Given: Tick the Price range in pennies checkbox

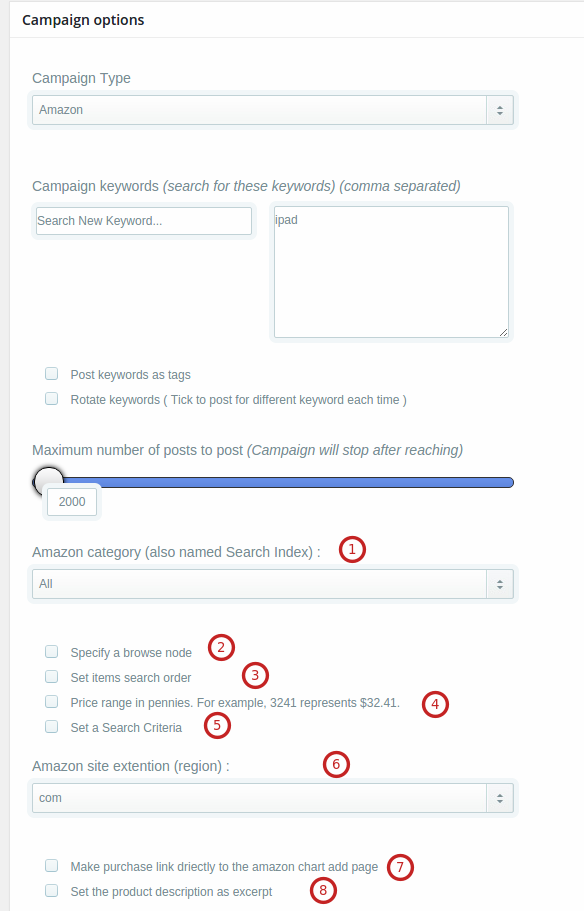Looking at the screenshot, I should click(x=52, y=701).
